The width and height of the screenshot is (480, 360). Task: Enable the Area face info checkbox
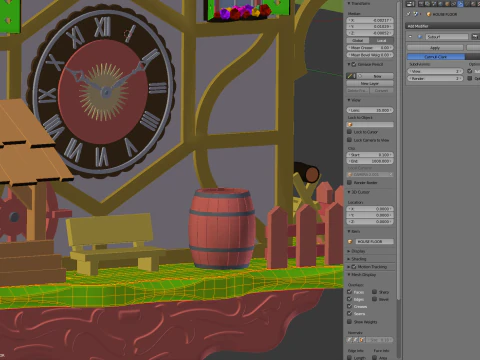click(x=374, y=357)
